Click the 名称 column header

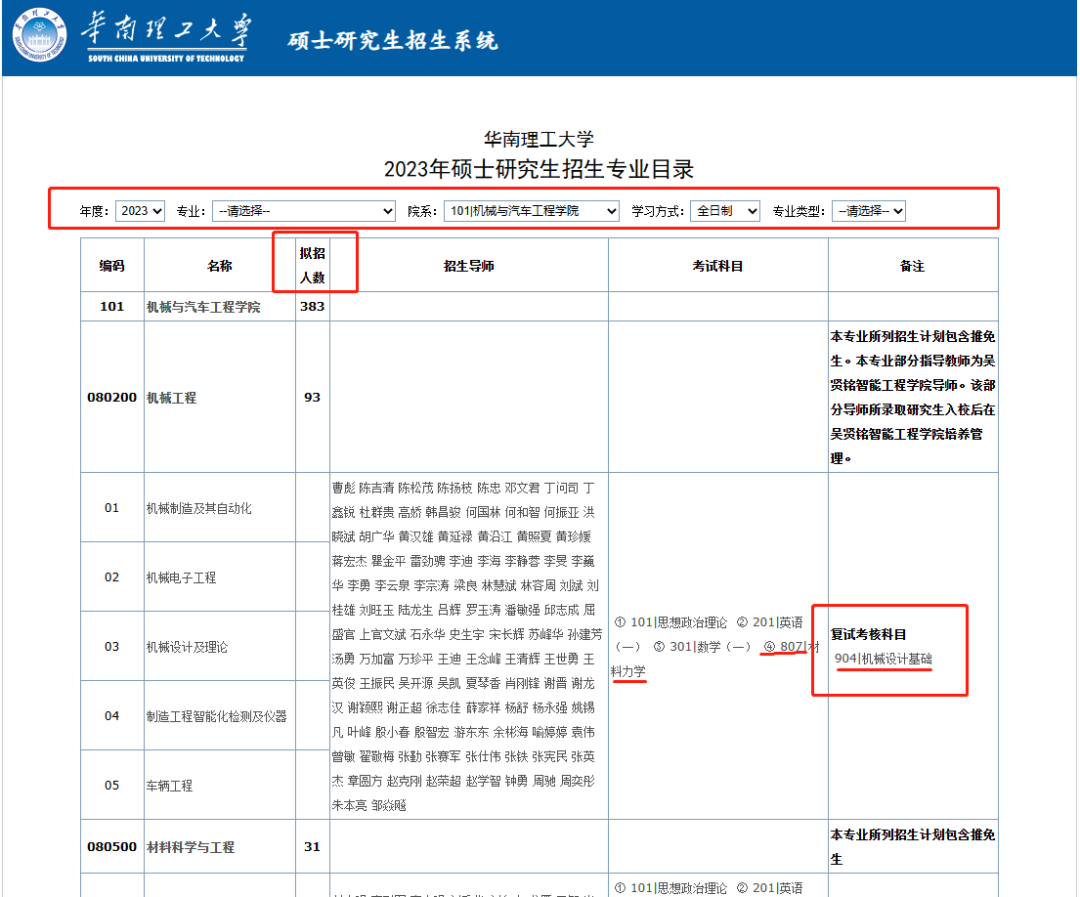click(x=220, y=266)
